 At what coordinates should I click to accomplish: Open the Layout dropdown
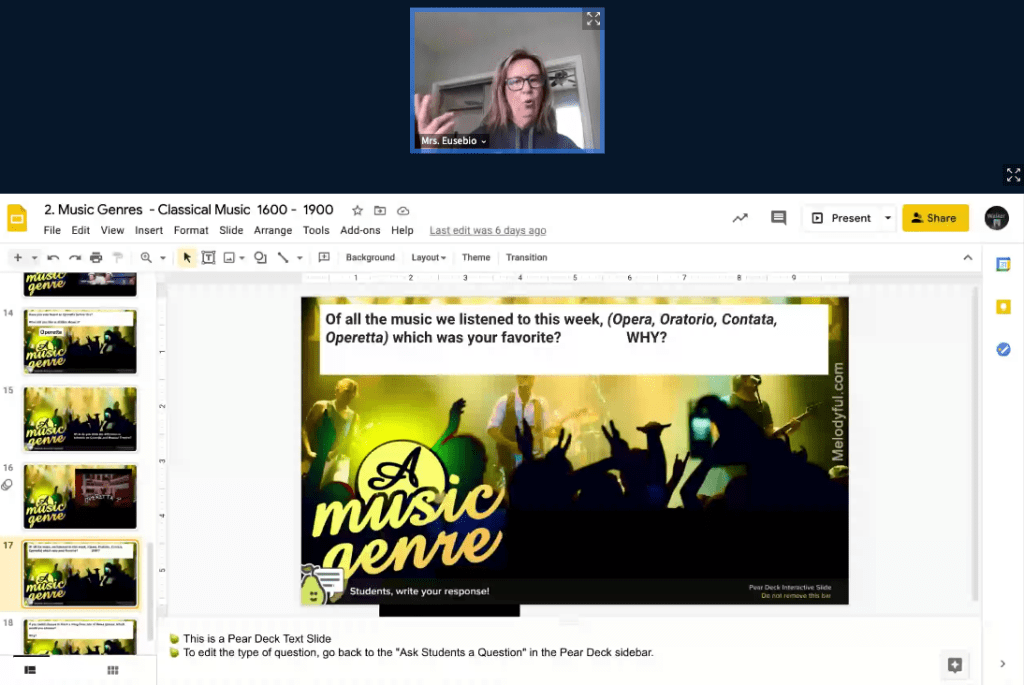[428, 258]
